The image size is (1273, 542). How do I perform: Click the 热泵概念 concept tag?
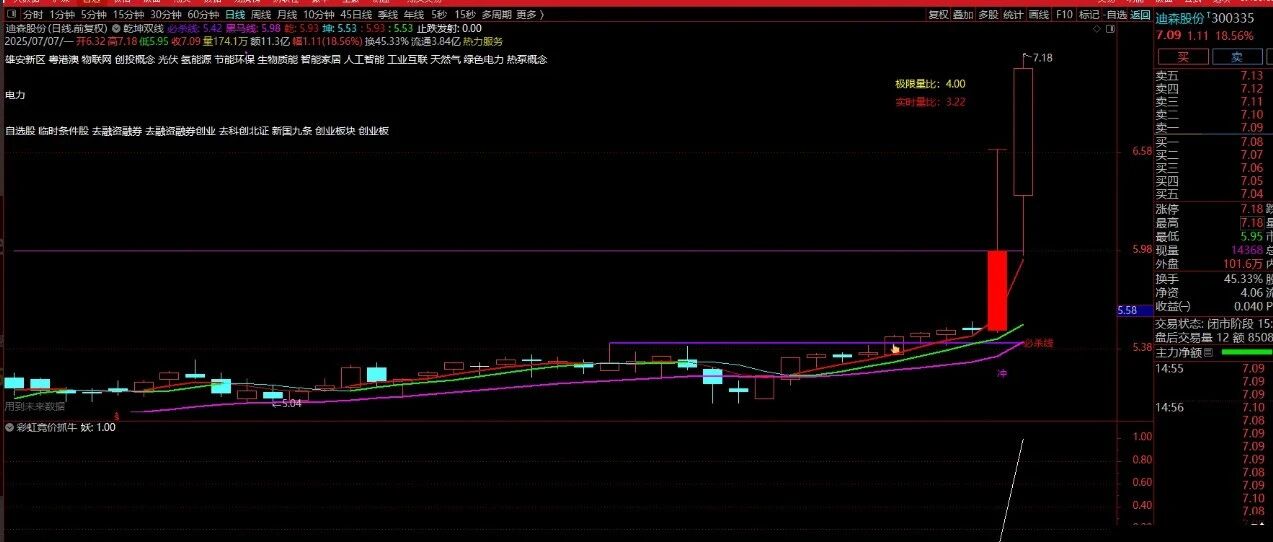[527, 60]
